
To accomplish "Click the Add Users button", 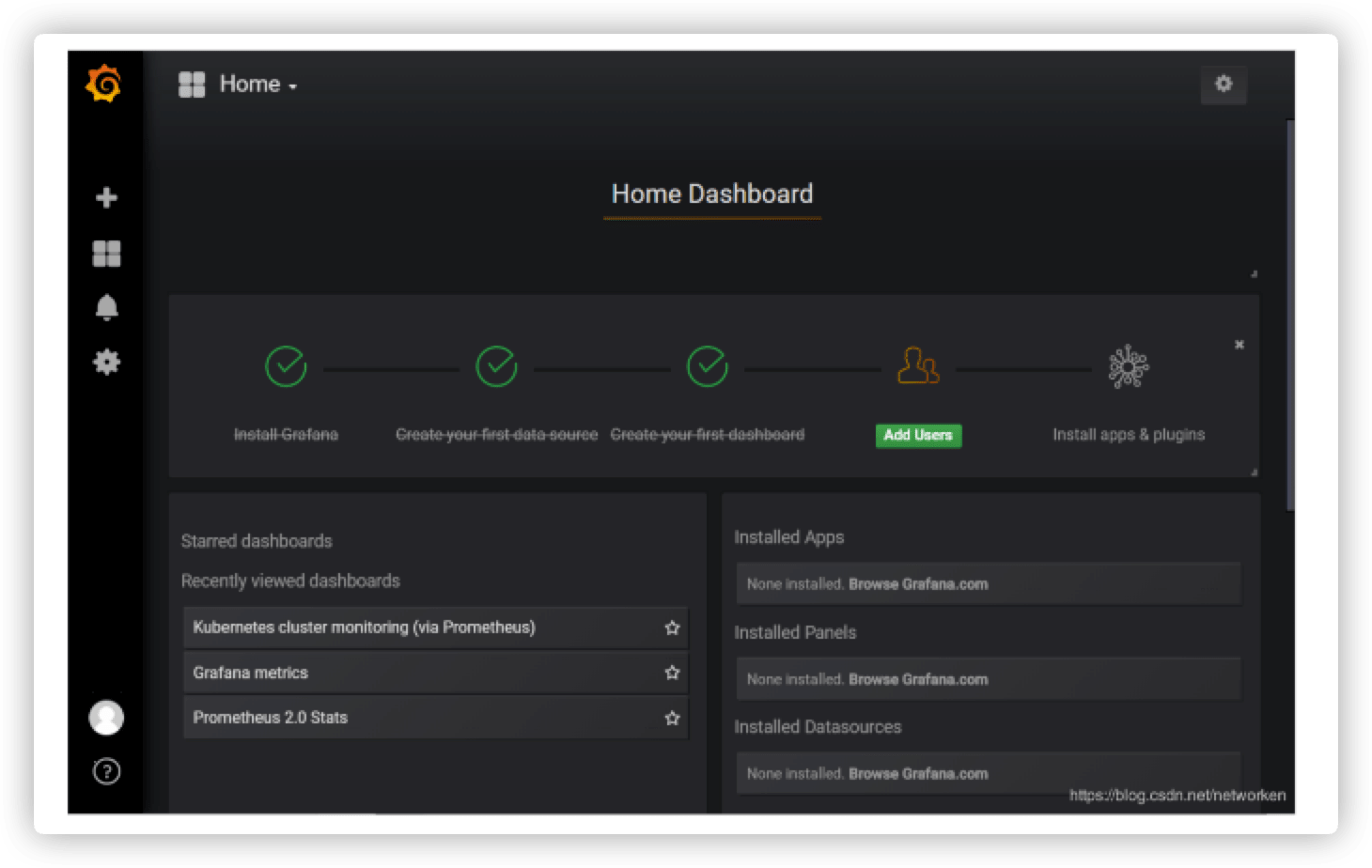I will click(x=918, y=435).
